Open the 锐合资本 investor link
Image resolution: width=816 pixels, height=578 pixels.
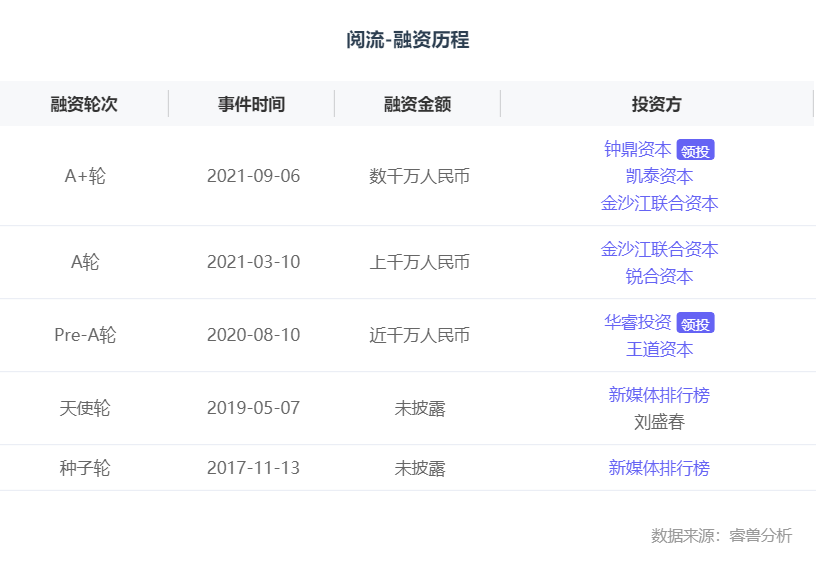coord(659,276)
